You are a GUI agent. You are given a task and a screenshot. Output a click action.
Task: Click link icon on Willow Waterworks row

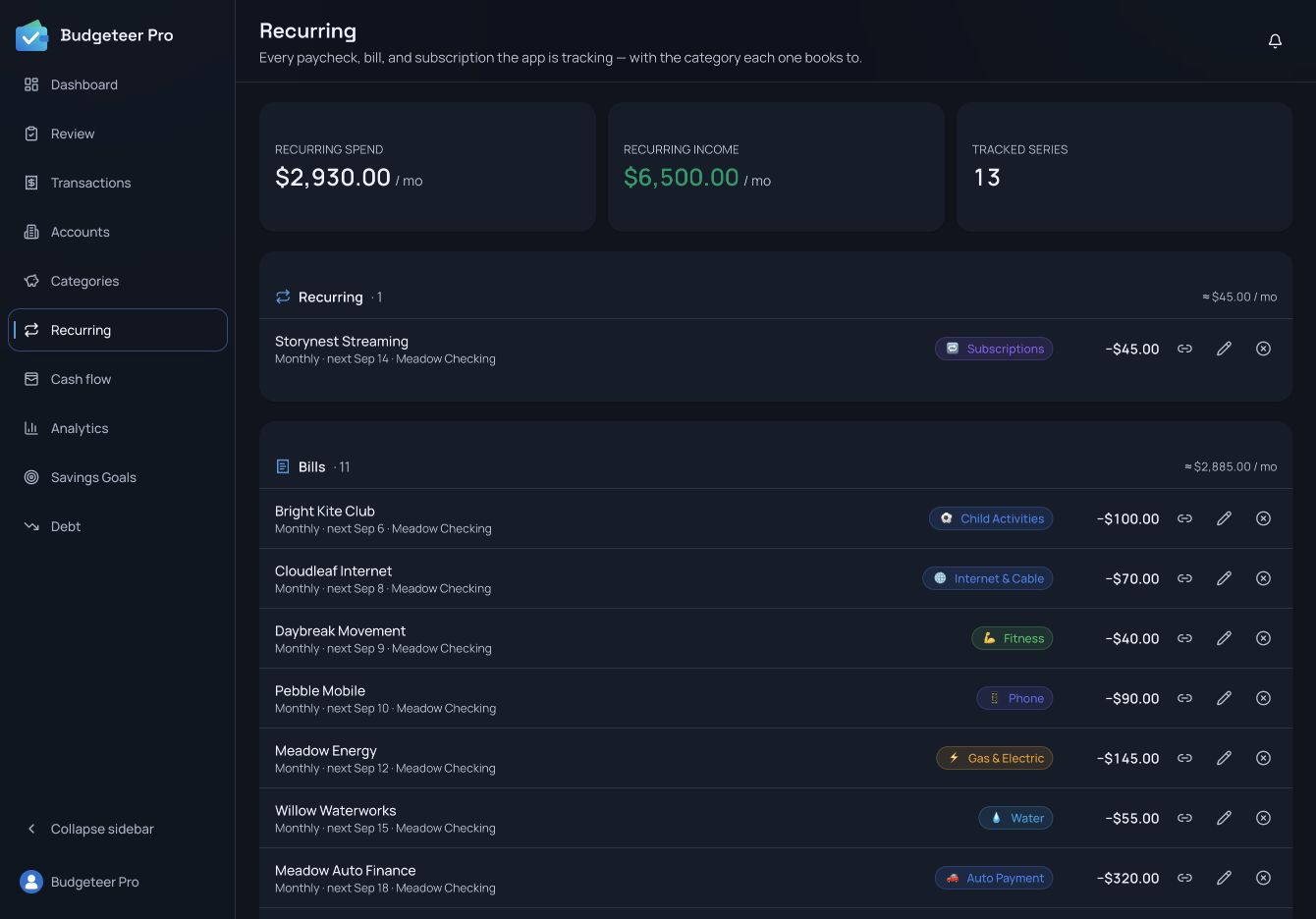click(1185, 818)
